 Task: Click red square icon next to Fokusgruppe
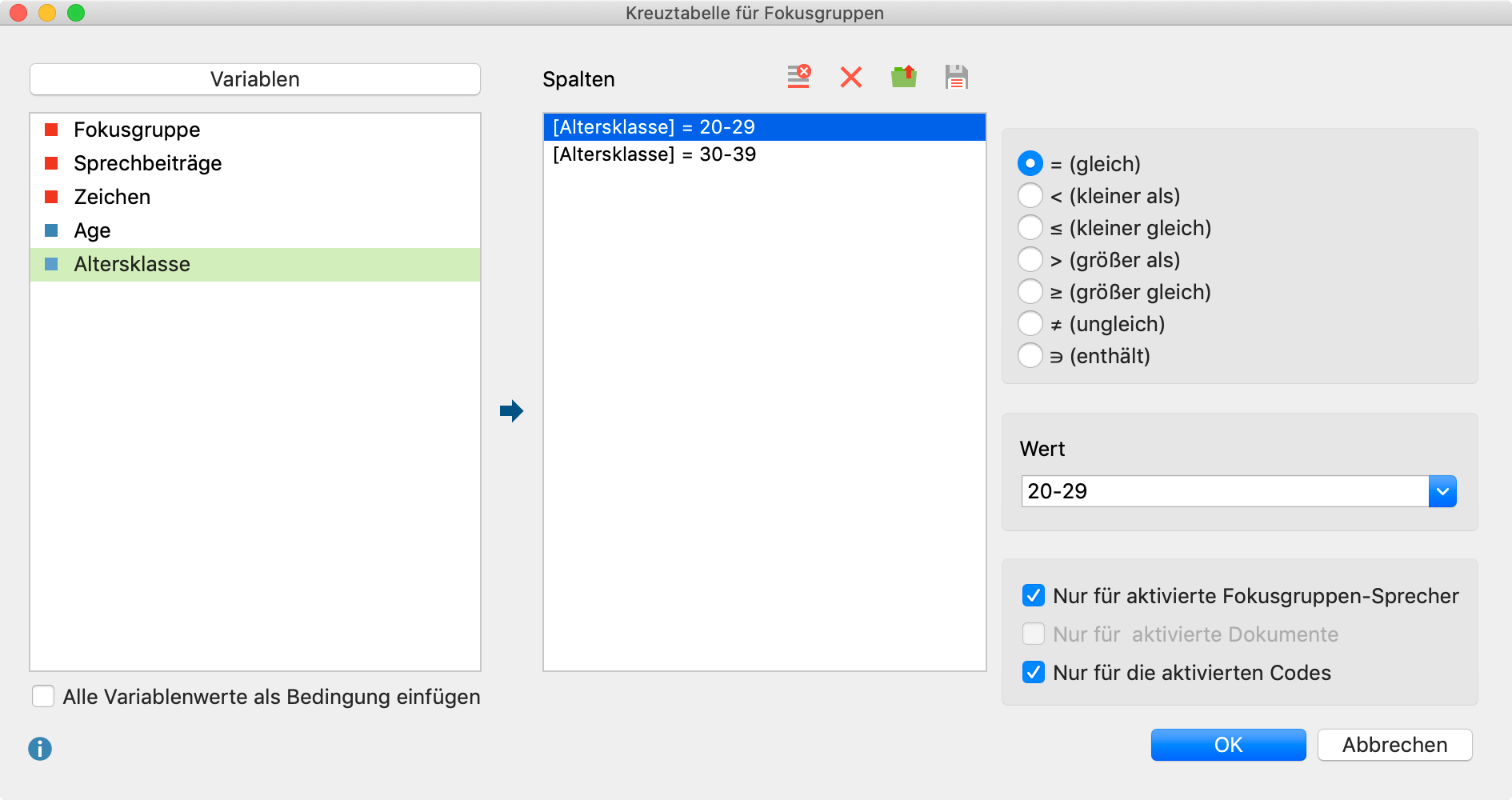tap(51, 130)
